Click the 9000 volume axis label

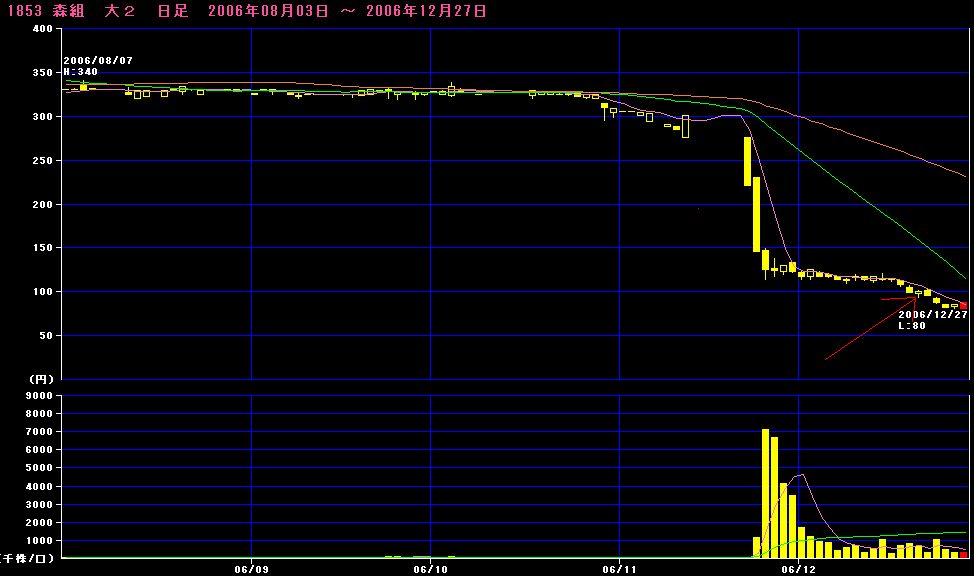point(39,396)
